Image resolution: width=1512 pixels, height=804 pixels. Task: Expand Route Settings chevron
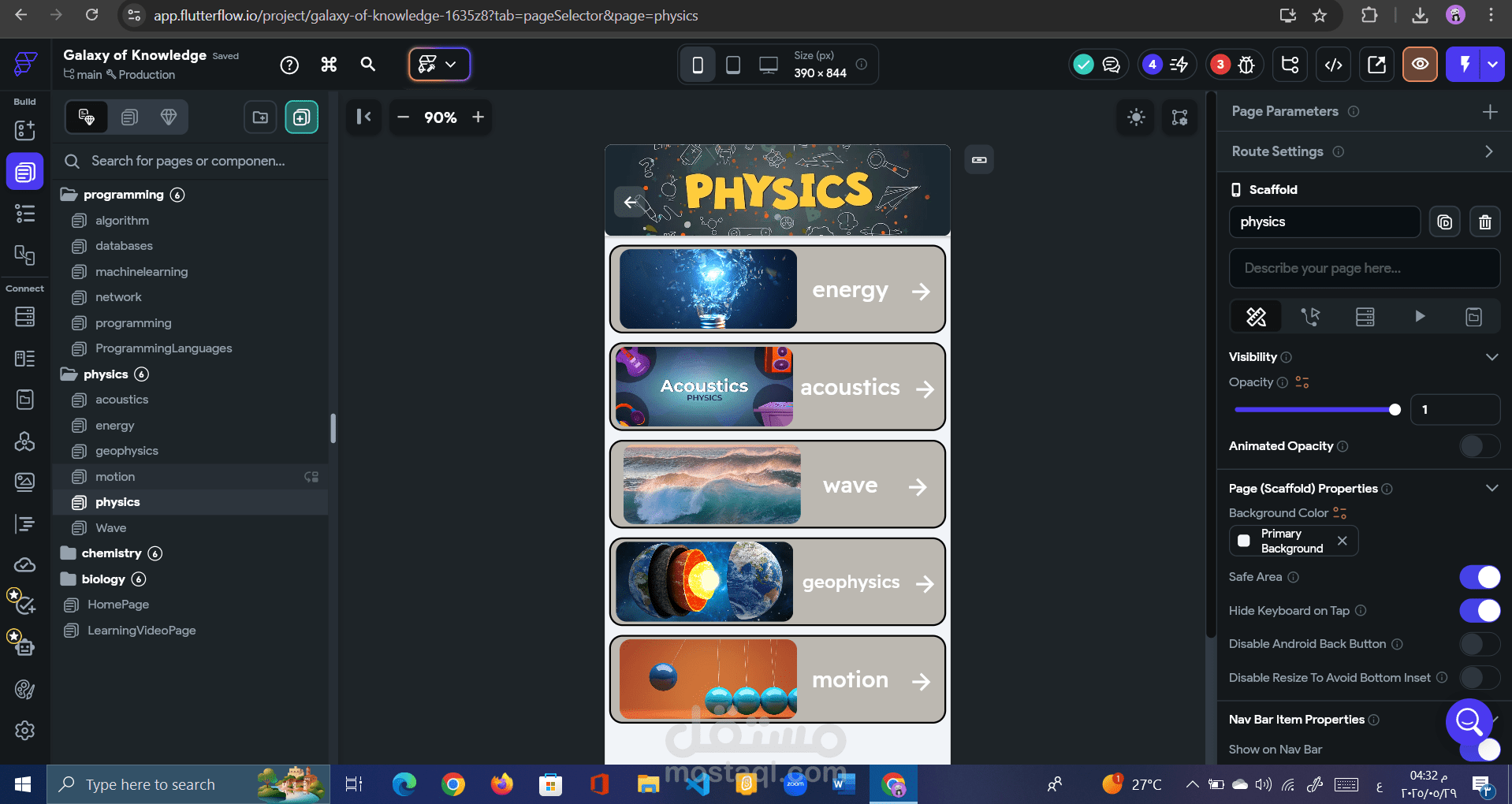(x=1488, y=151)
